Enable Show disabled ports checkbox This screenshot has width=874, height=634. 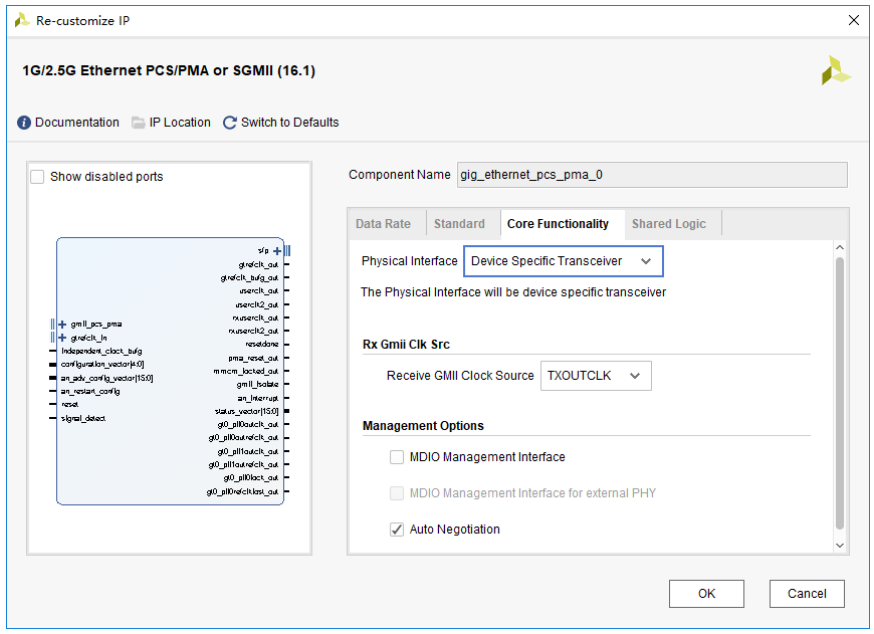click(x=37, y=177)
